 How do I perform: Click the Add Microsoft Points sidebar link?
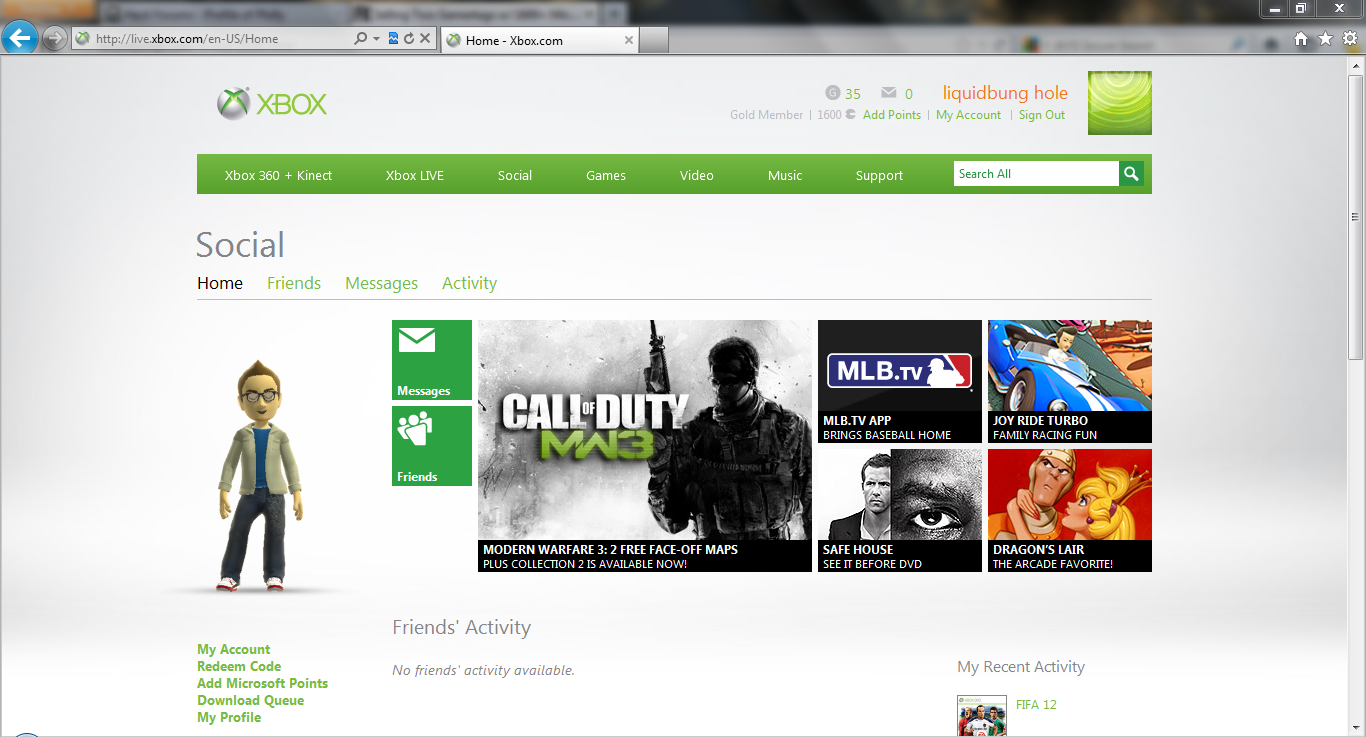point(263,684)
